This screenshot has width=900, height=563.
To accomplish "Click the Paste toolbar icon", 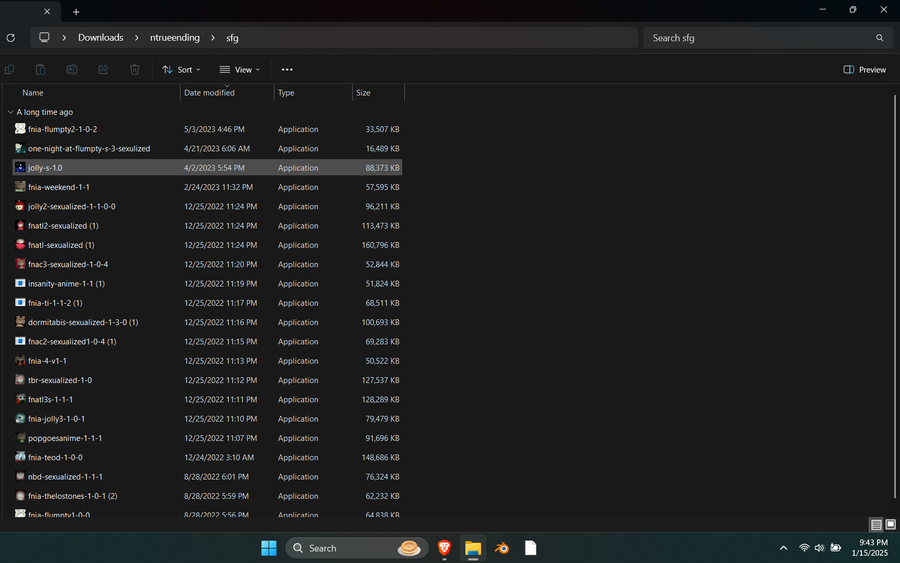I will [x=41, y=69].
